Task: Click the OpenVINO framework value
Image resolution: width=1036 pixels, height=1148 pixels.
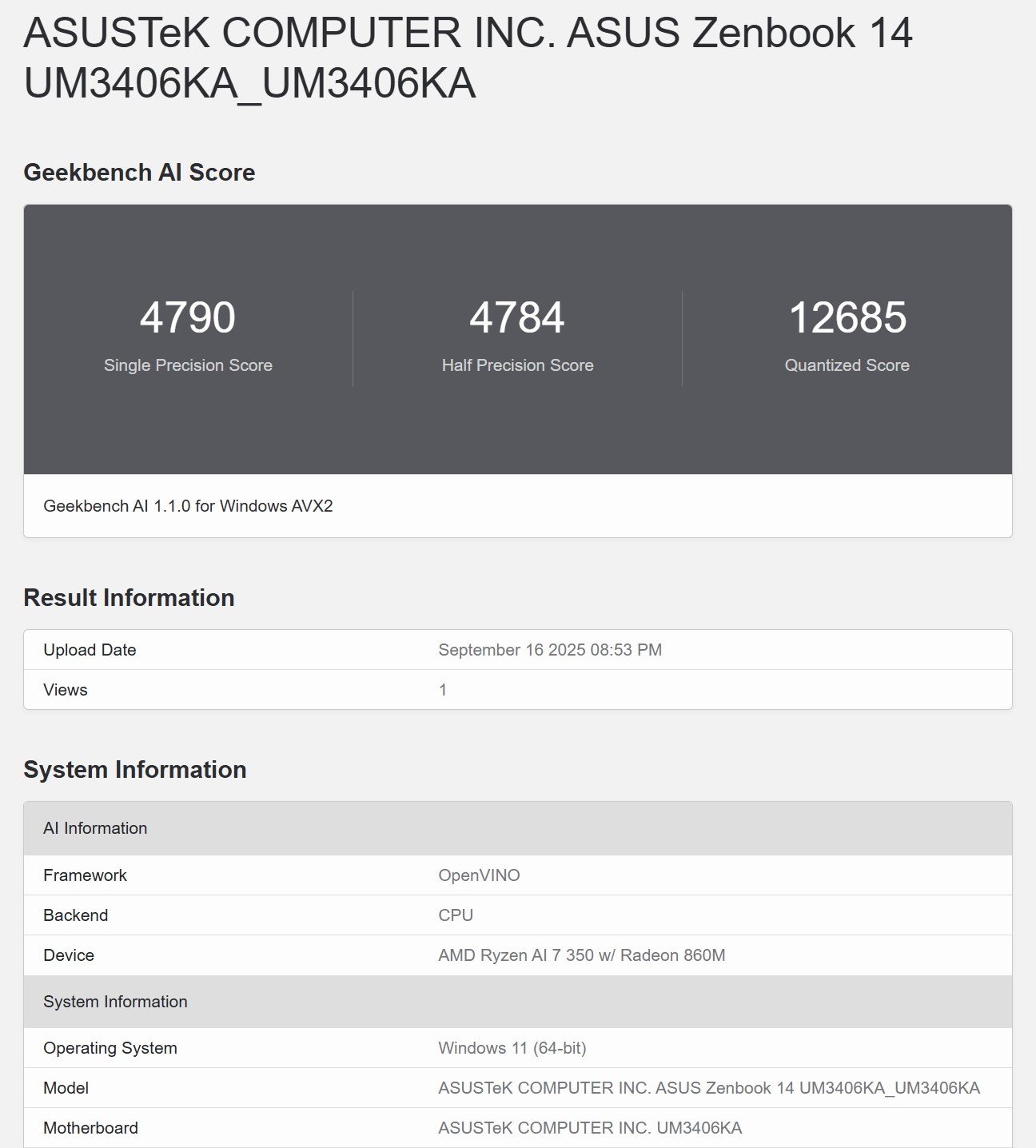Action: (479, 875)
